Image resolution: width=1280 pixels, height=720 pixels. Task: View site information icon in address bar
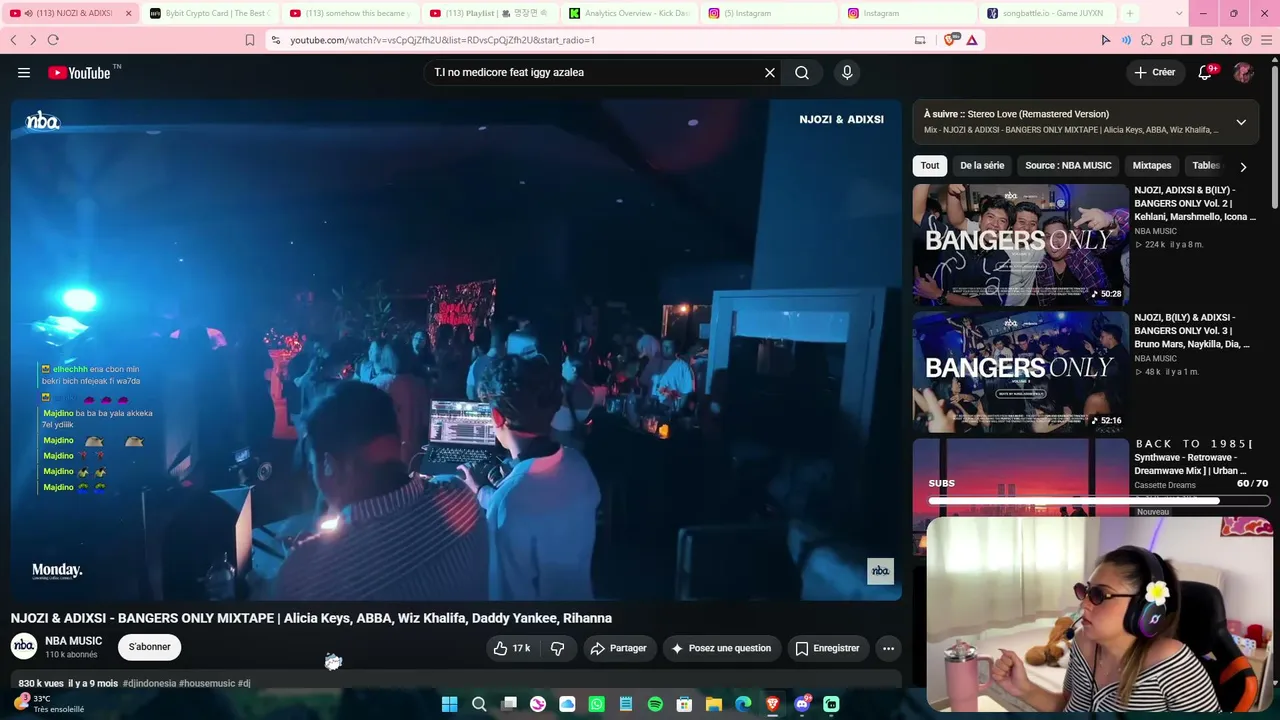(275, 40)
